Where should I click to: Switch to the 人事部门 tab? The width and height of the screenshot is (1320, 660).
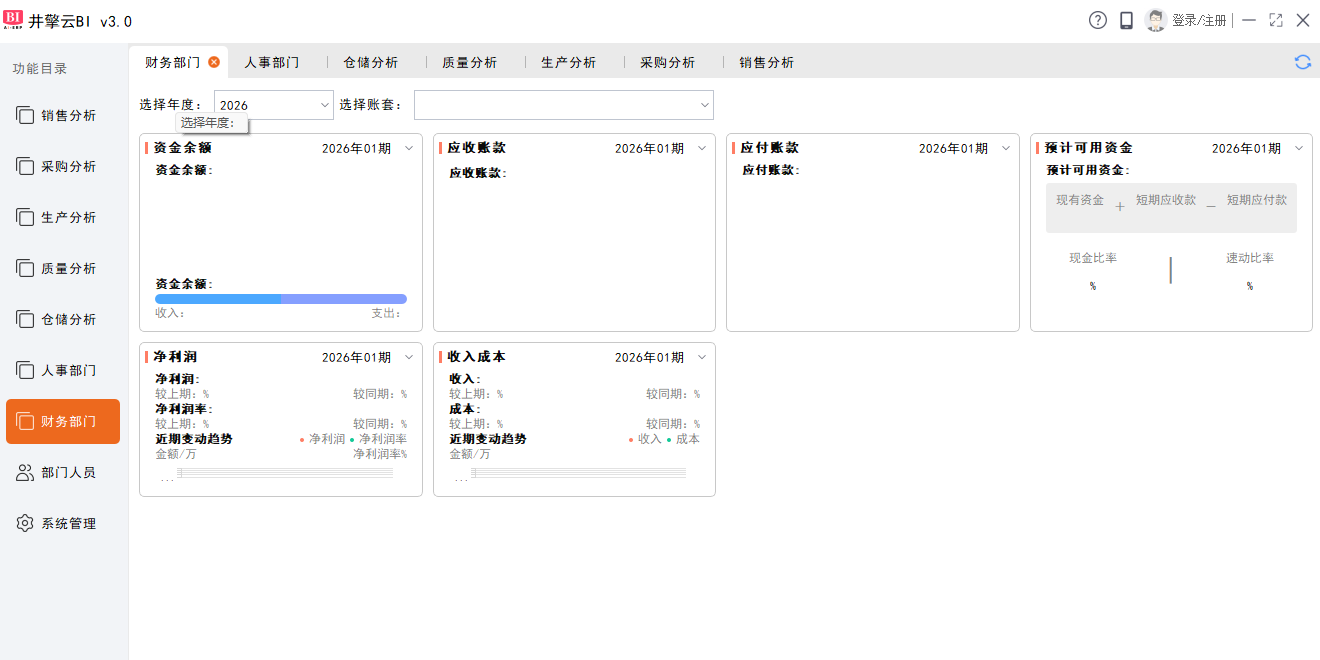pos(272,63)
